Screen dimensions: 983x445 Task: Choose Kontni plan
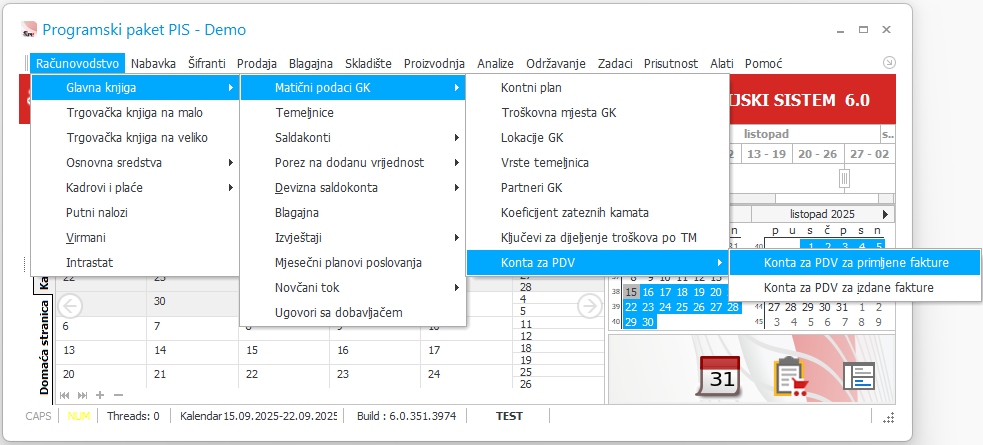(597, 88)
